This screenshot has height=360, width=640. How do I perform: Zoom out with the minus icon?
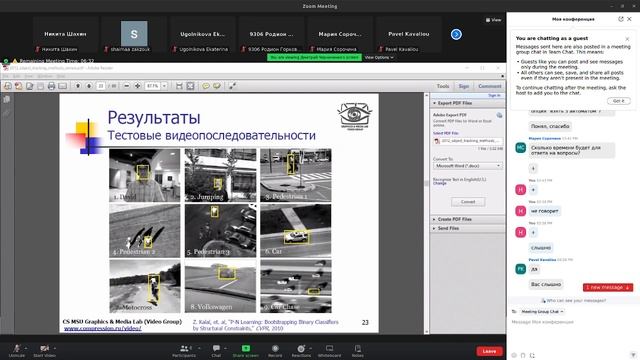point(127,86)
